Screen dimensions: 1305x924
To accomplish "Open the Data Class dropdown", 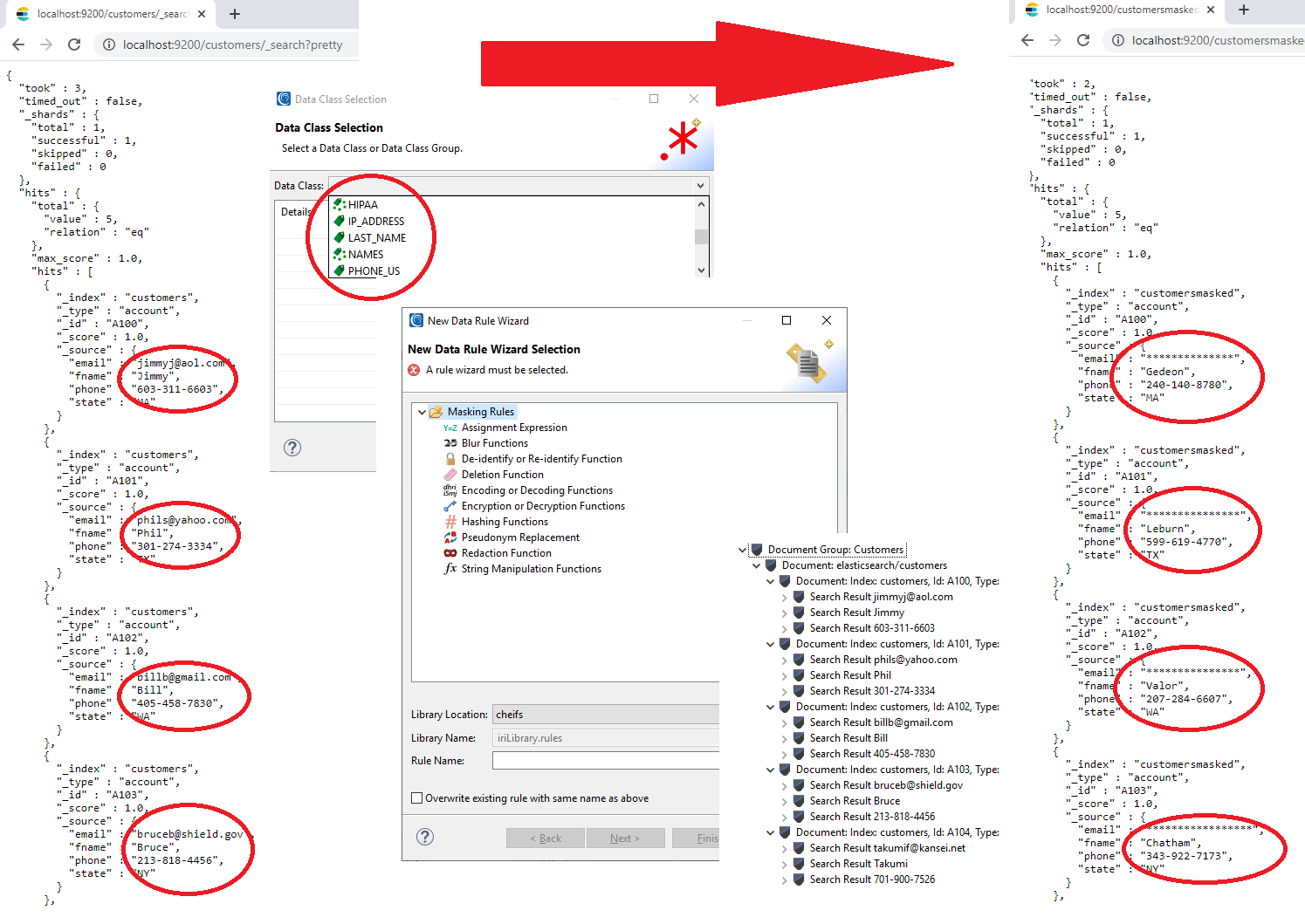I will coord(700,186).
